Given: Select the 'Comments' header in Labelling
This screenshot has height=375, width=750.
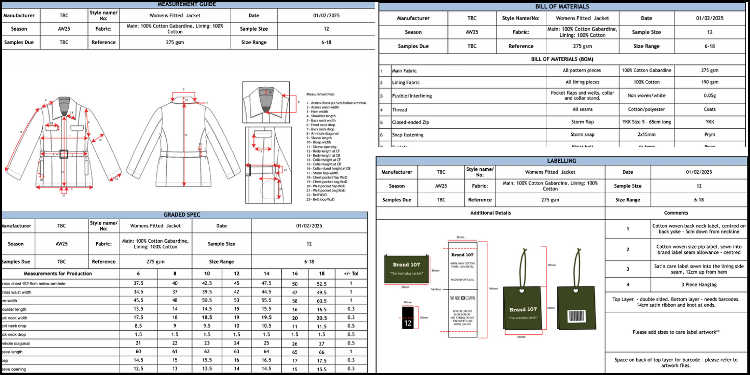Looking at the screenshot, I should point(676,213).
